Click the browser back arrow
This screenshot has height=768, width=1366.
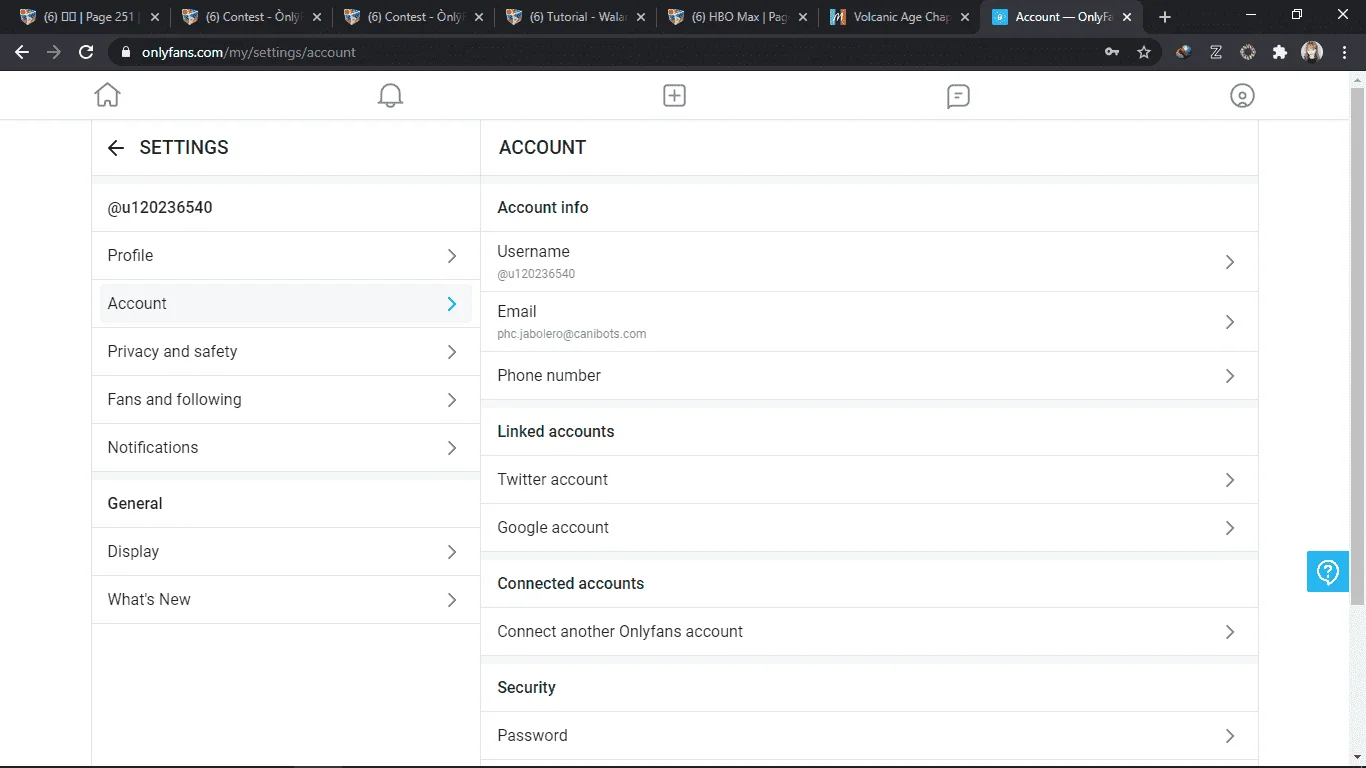[22, 52]
